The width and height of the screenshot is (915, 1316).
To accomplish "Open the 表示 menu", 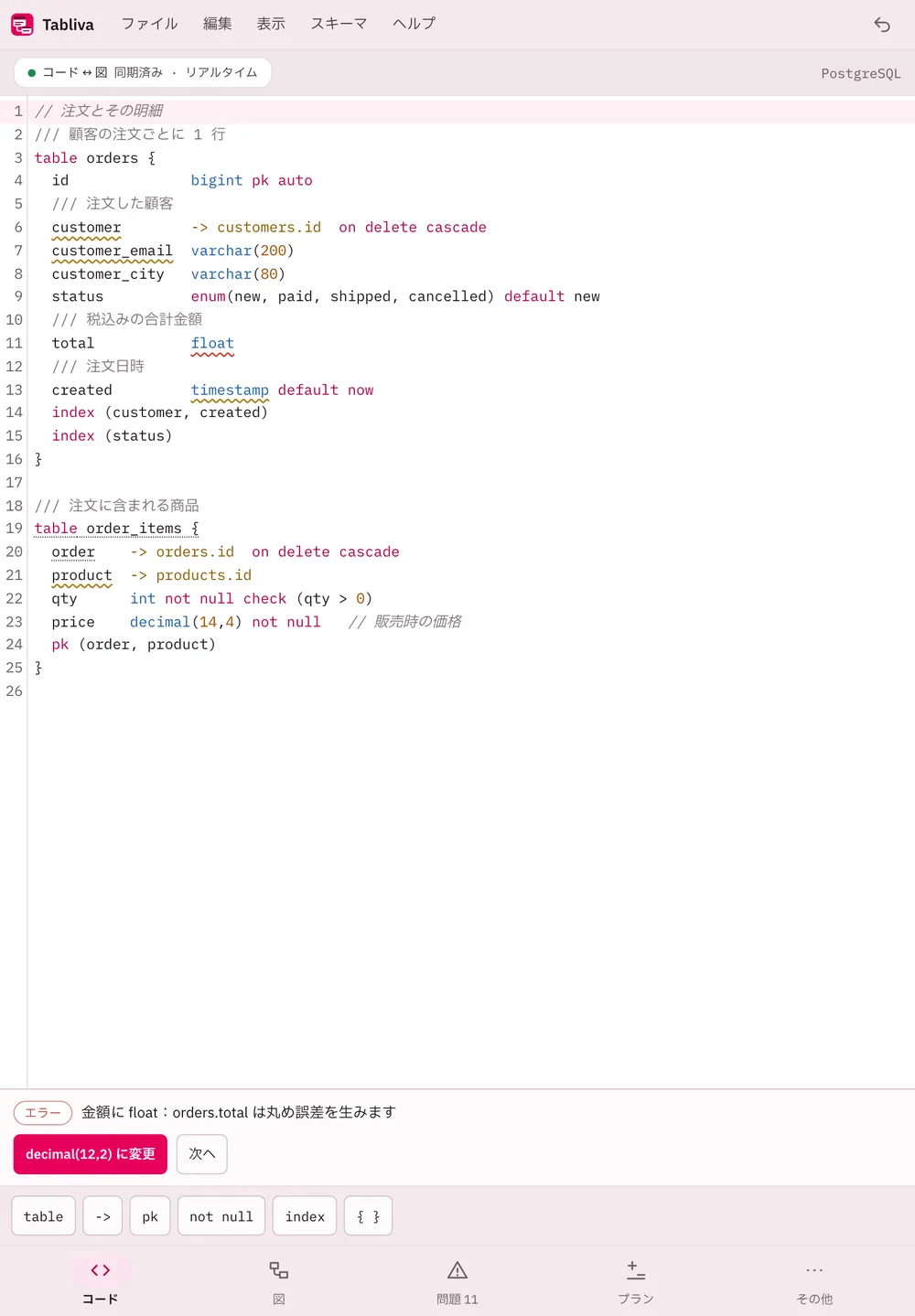I will [271, 24].
